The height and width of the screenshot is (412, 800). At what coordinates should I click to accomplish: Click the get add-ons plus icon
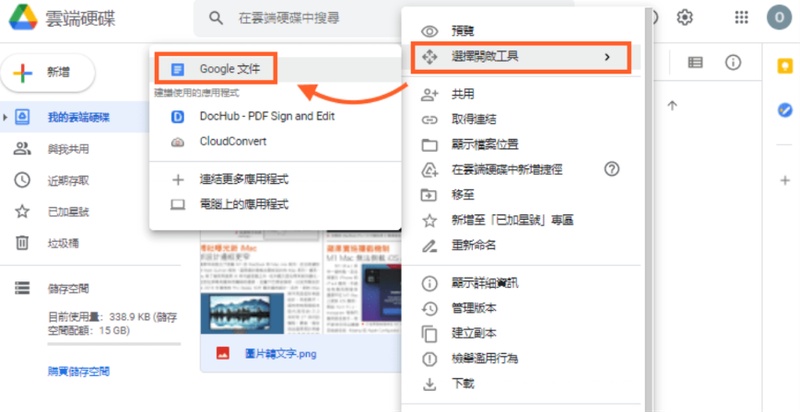tap(785, 181)
